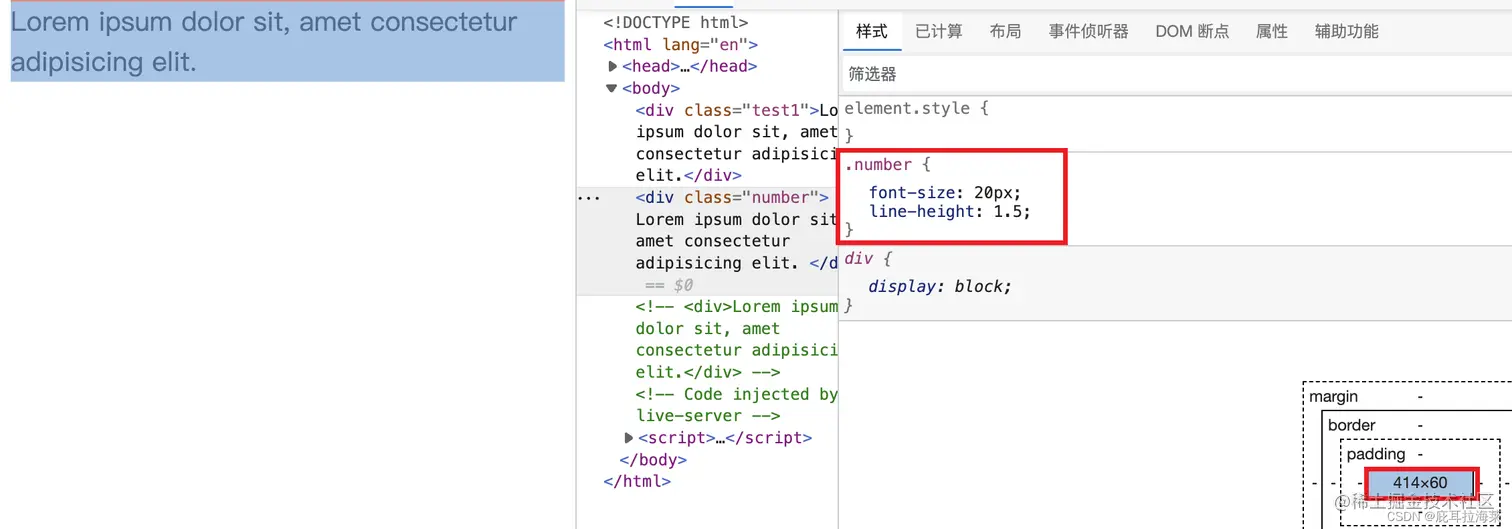Expand the script element node
Image resolution: width=1512 pixels, height=529 pixels.
tap(628, 438)
